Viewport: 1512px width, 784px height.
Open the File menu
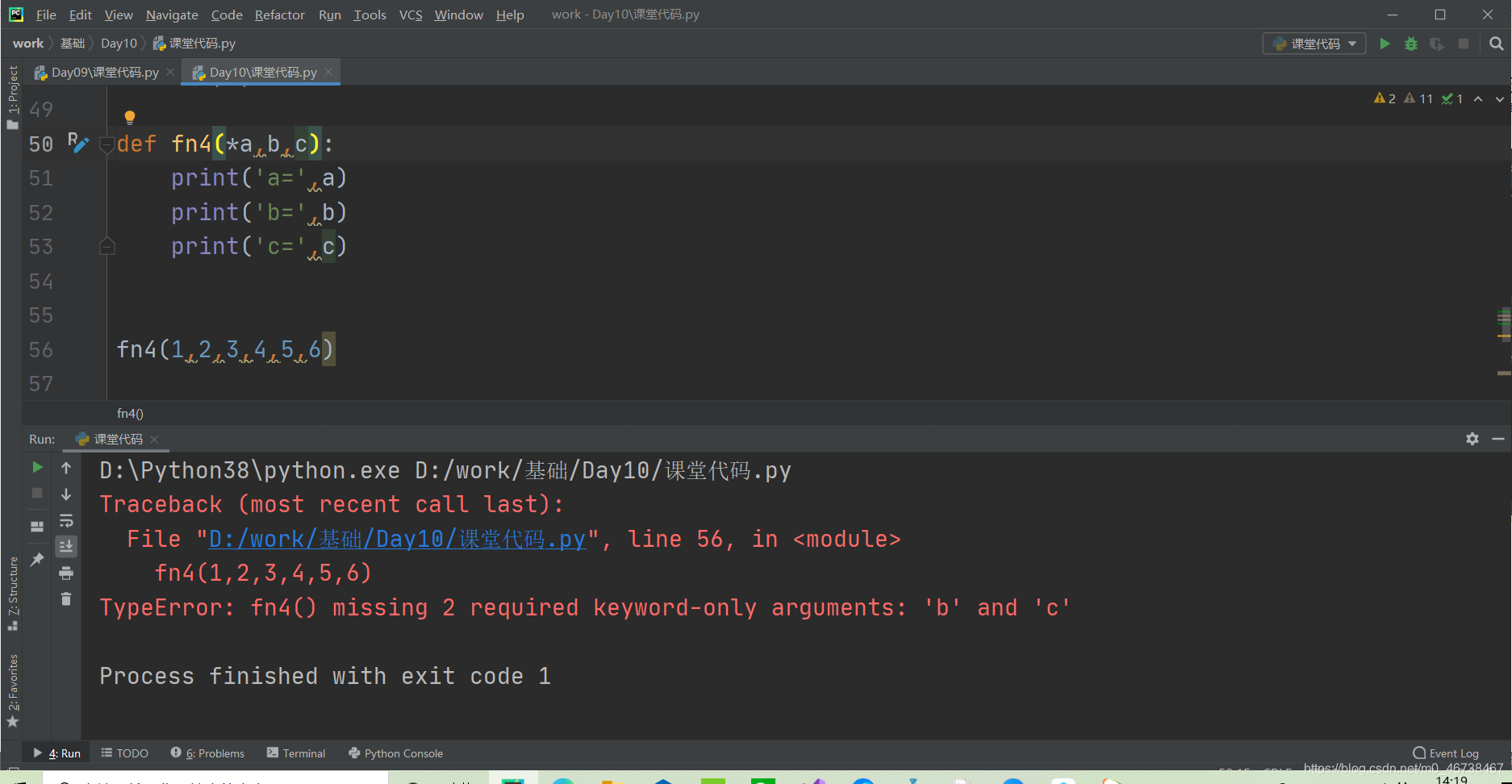tap(46, 15)
